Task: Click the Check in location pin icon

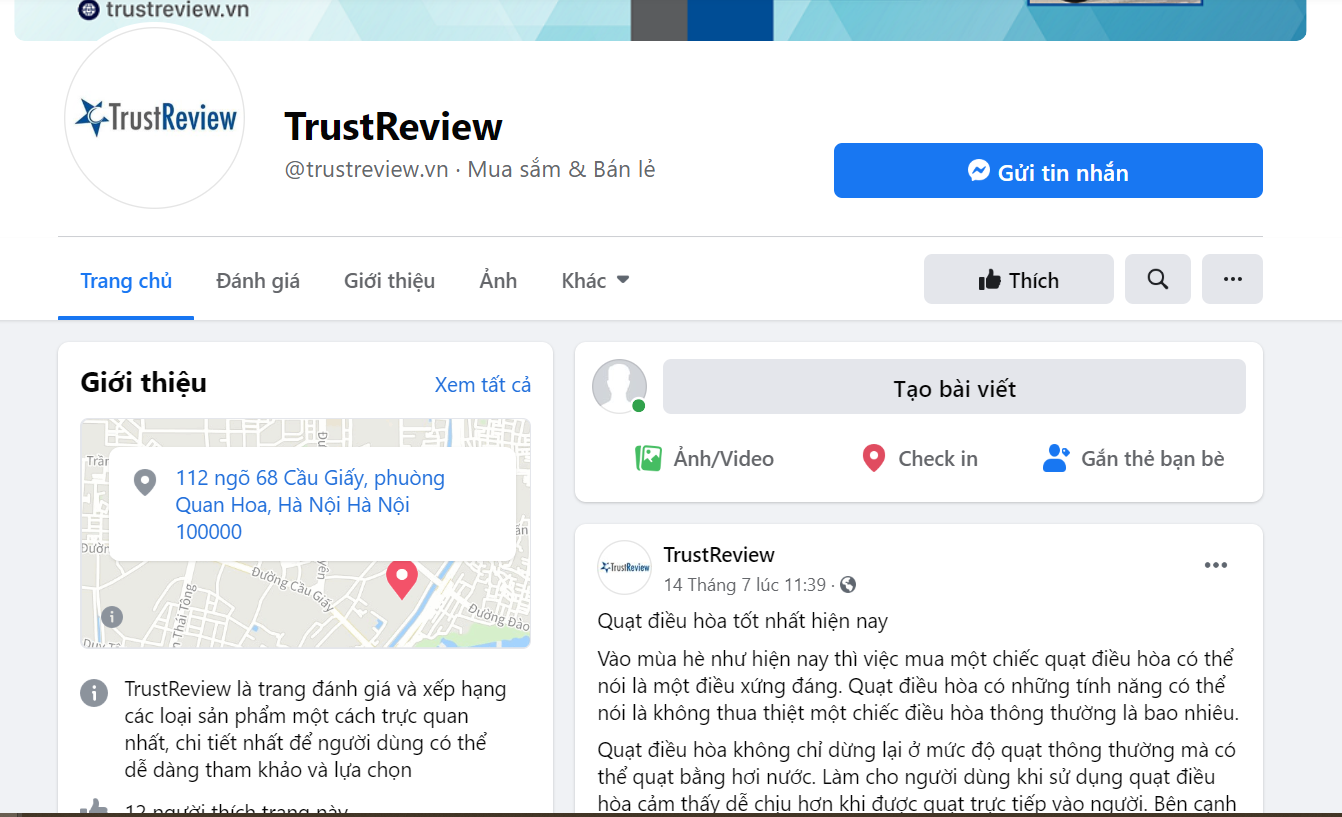Action: [x=874, y=459]
